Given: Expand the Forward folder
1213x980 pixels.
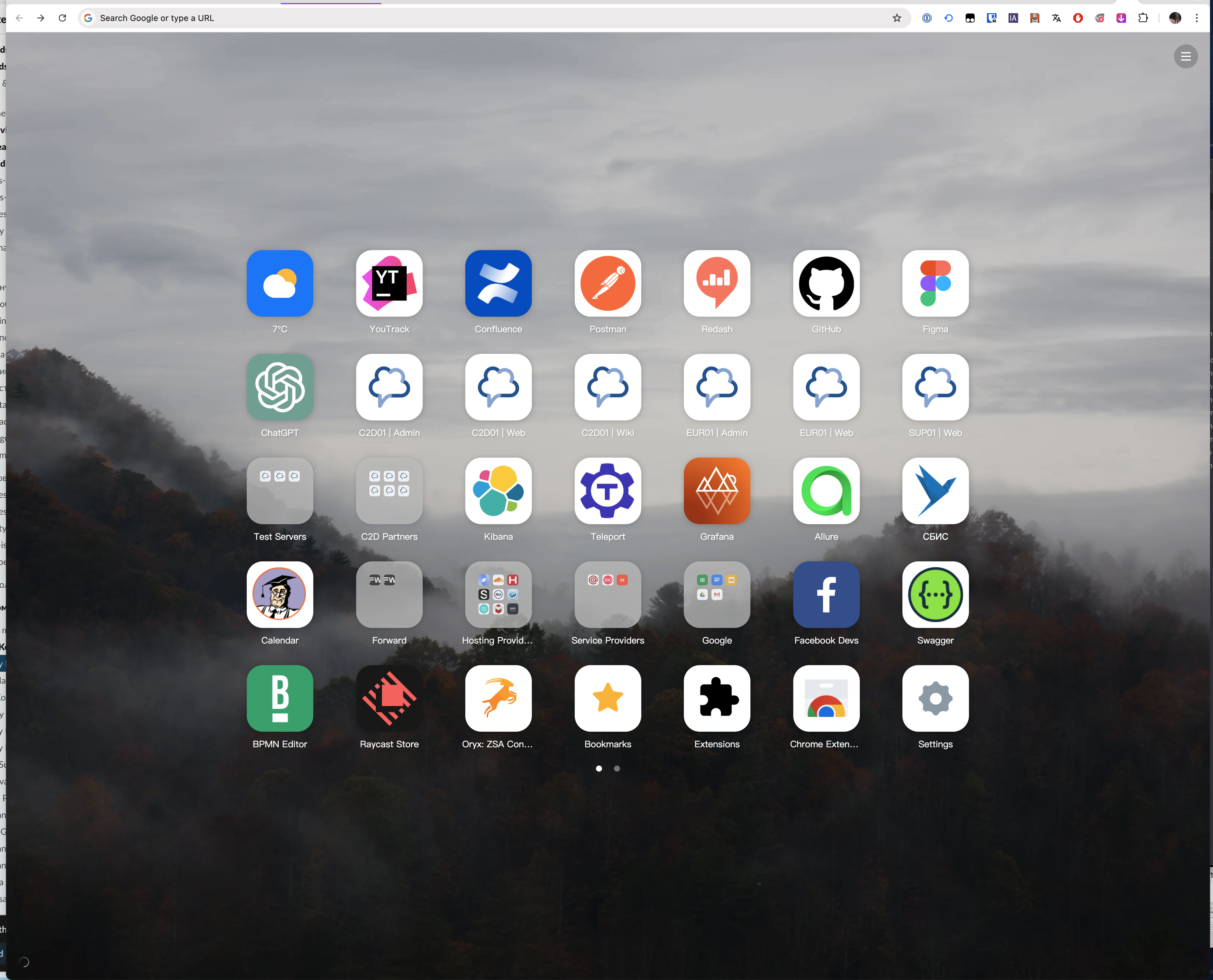Looking at the screenshot, I should pos(389,594).
